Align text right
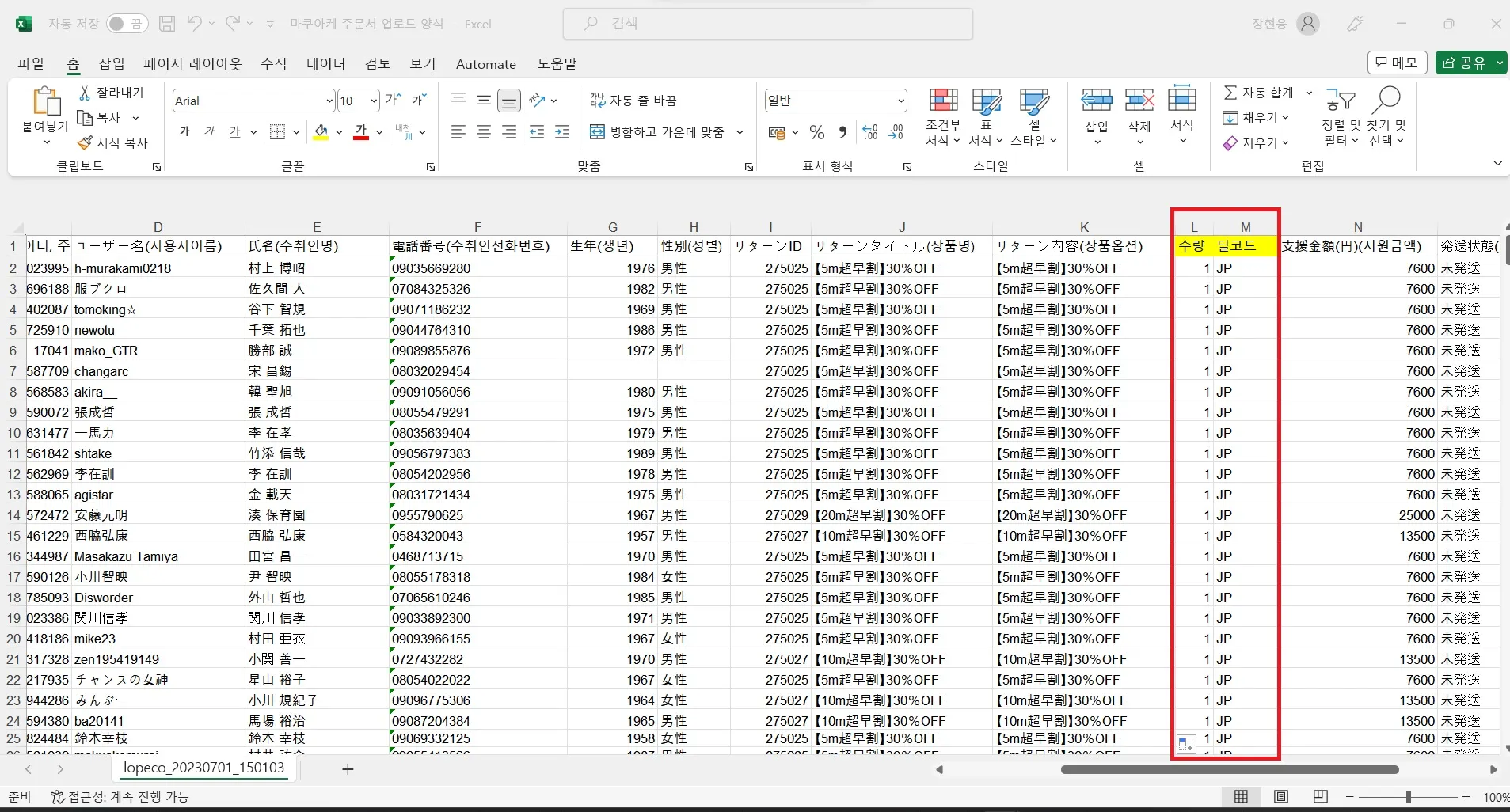The image size is (1510, 812). (509, 132)
